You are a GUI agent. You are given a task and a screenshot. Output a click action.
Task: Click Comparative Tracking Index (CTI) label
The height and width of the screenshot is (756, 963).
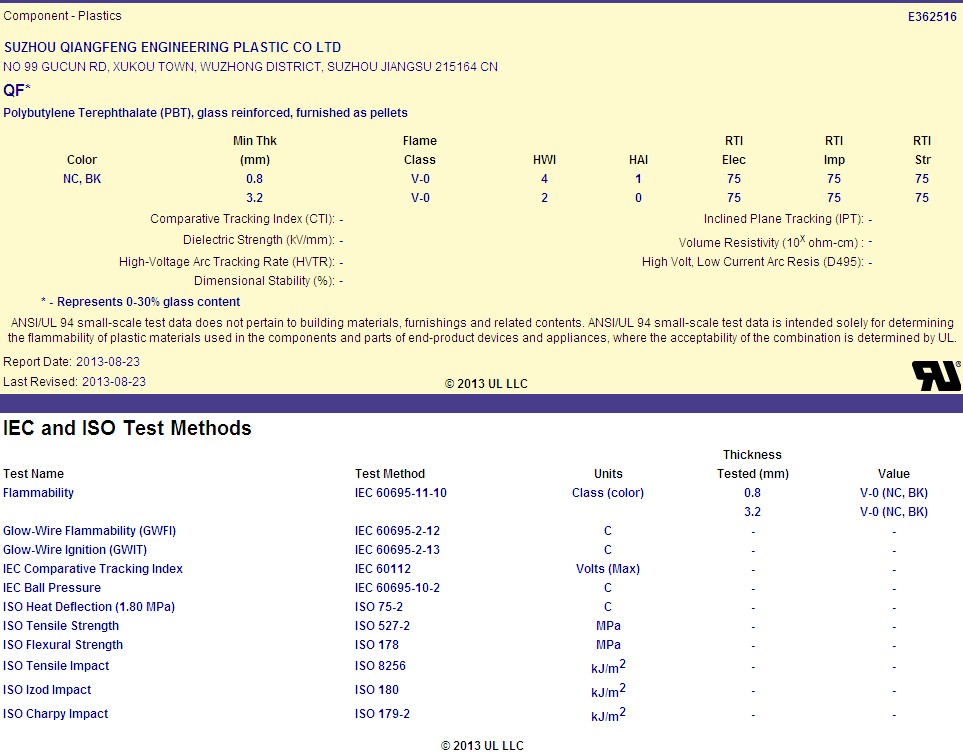click(x=243, y=219)
